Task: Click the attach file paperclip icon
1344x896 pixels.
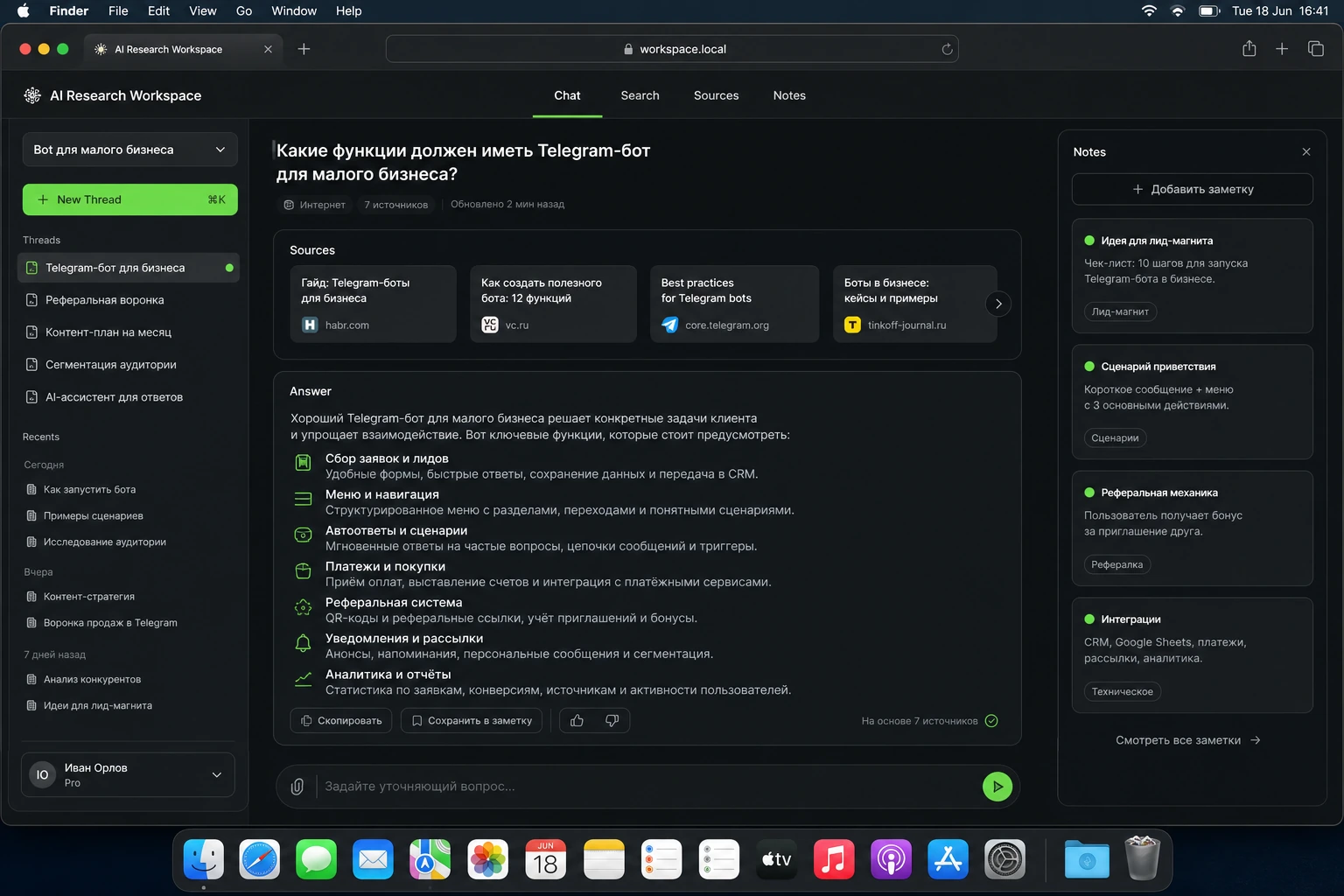Action: pyautogui.click(x=297, y=787)
